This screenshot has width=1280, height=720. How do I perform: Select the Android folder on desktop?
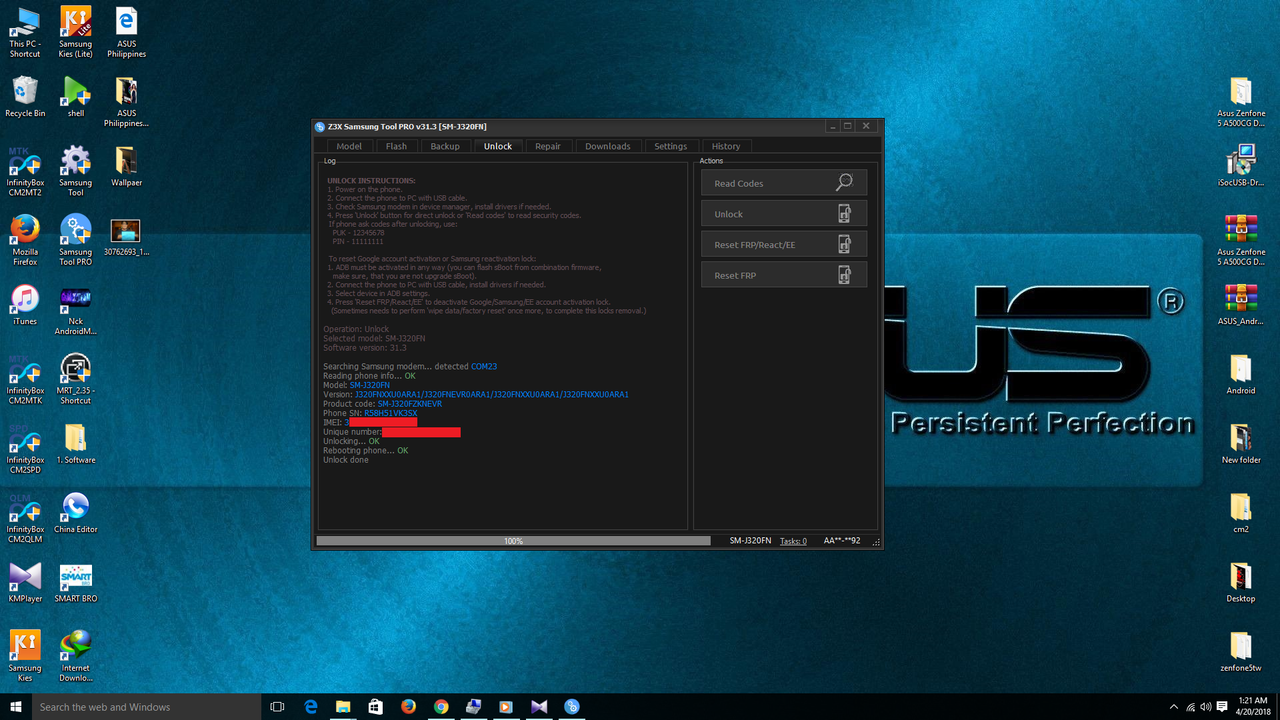coord(1241,374)
